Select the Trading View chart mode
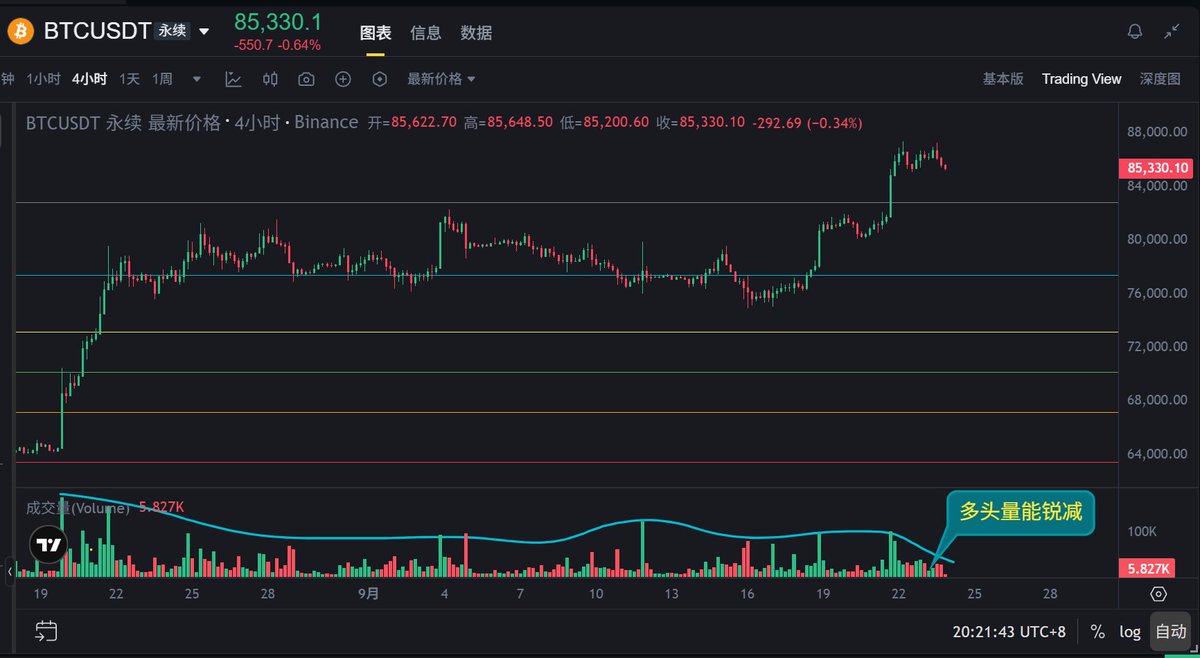Image resolution: width=1200 pixels, height=658 pixels. [x=1081, y=79]
